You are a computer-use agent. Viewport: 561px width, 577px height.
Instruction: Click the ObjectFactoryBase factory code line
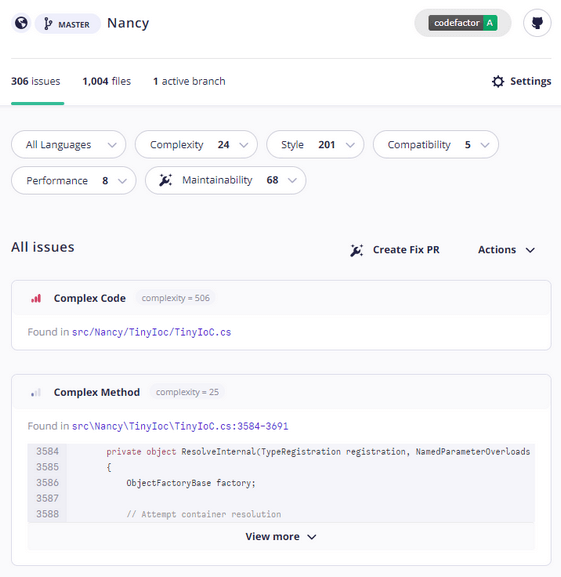[x=191, y=483]
